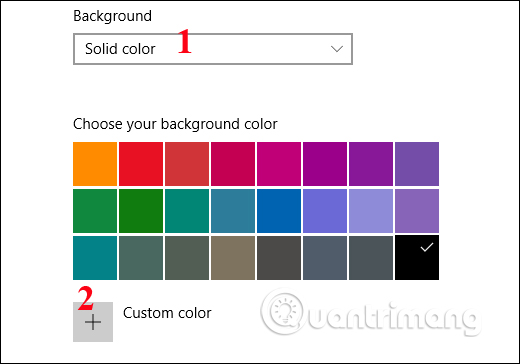This screenshot has width=520, height=364.
Task: Pick the steel blue swatch
Action: click(233, 211)
